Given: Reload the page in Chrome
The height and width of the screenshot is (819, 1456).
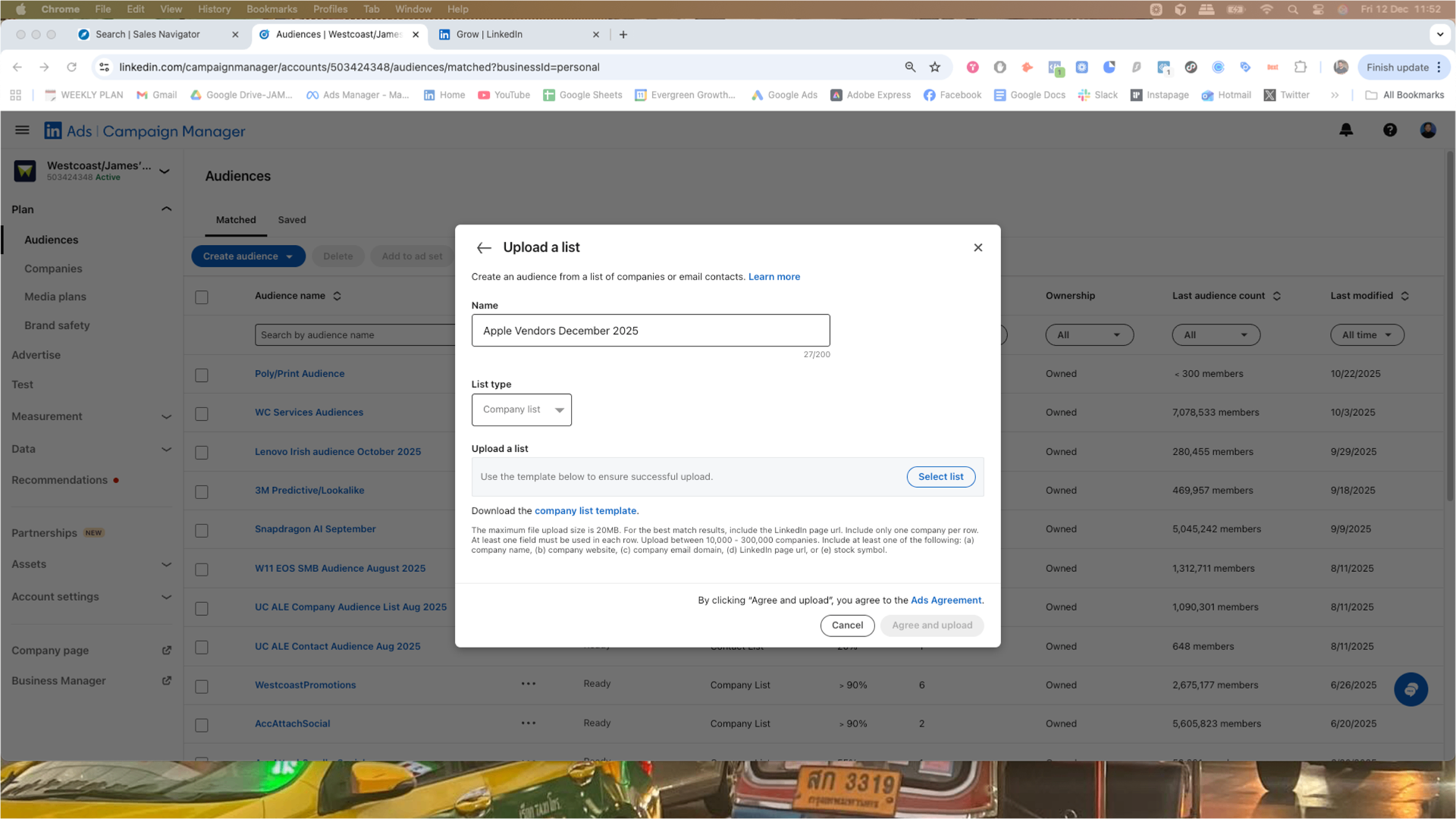Looking at the screenshot, I should click(71, 67).
